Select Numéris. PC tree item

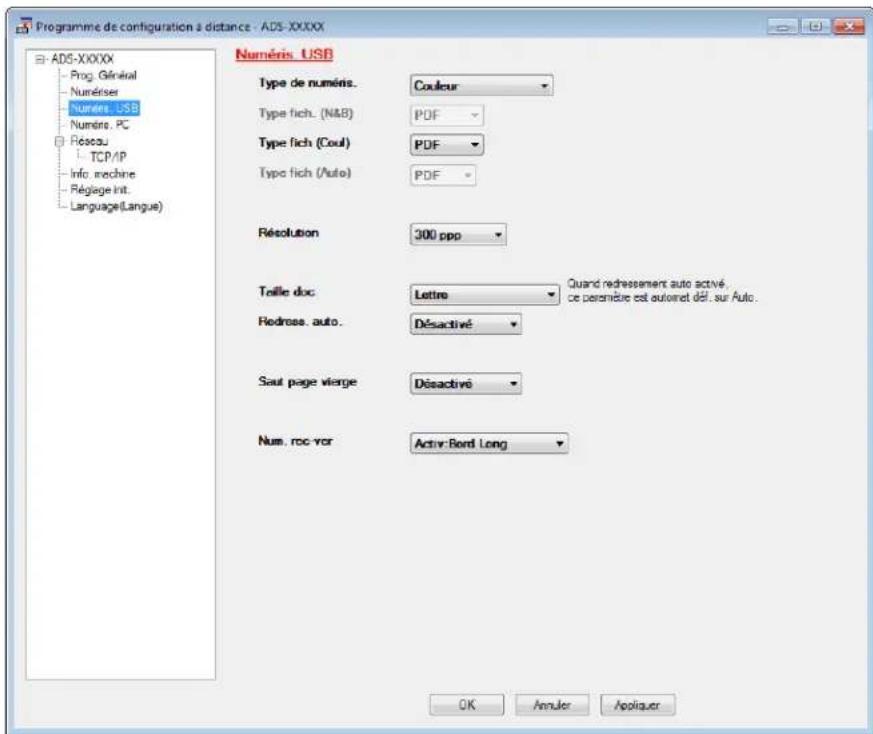pos(99,125)
